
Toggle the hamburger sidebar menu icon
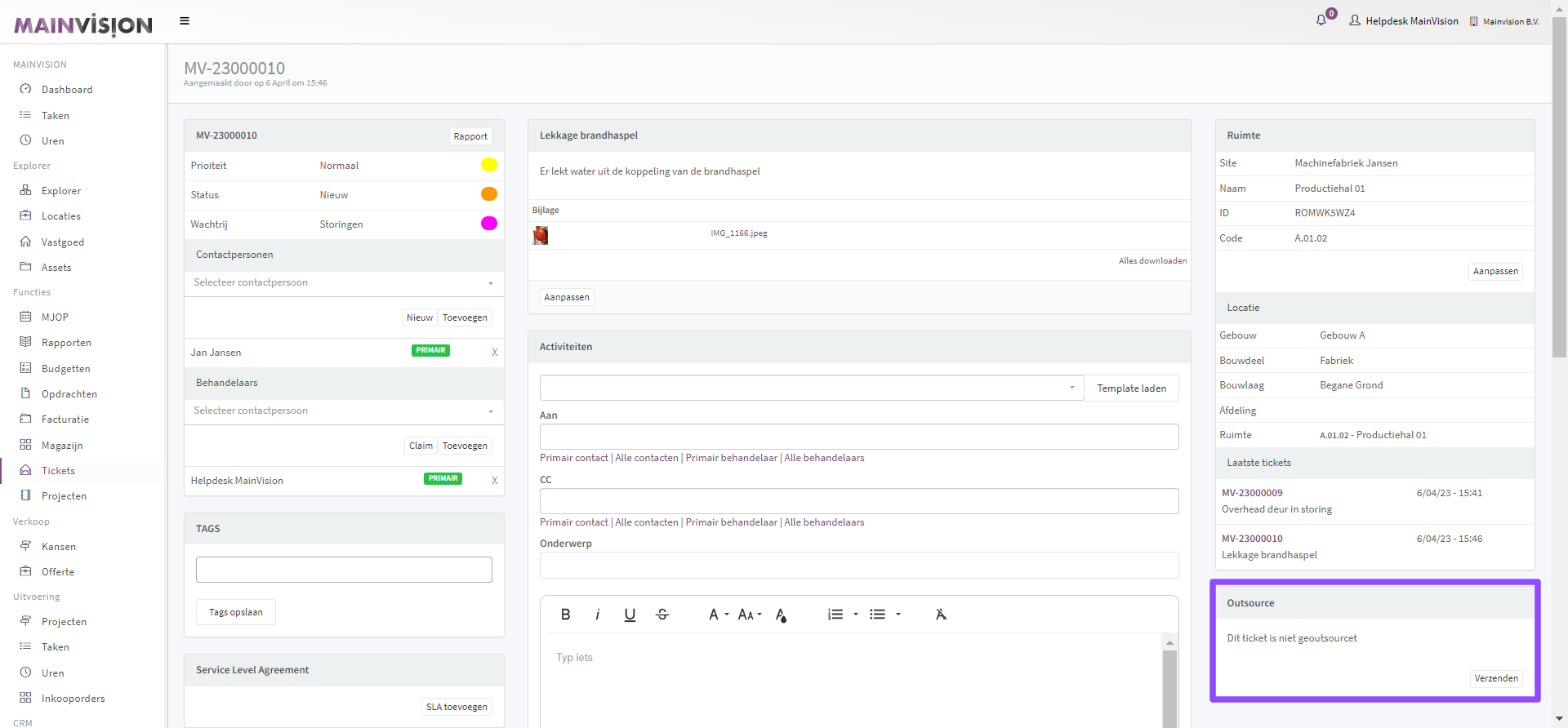pyautogui.click(x=185, y=21)
